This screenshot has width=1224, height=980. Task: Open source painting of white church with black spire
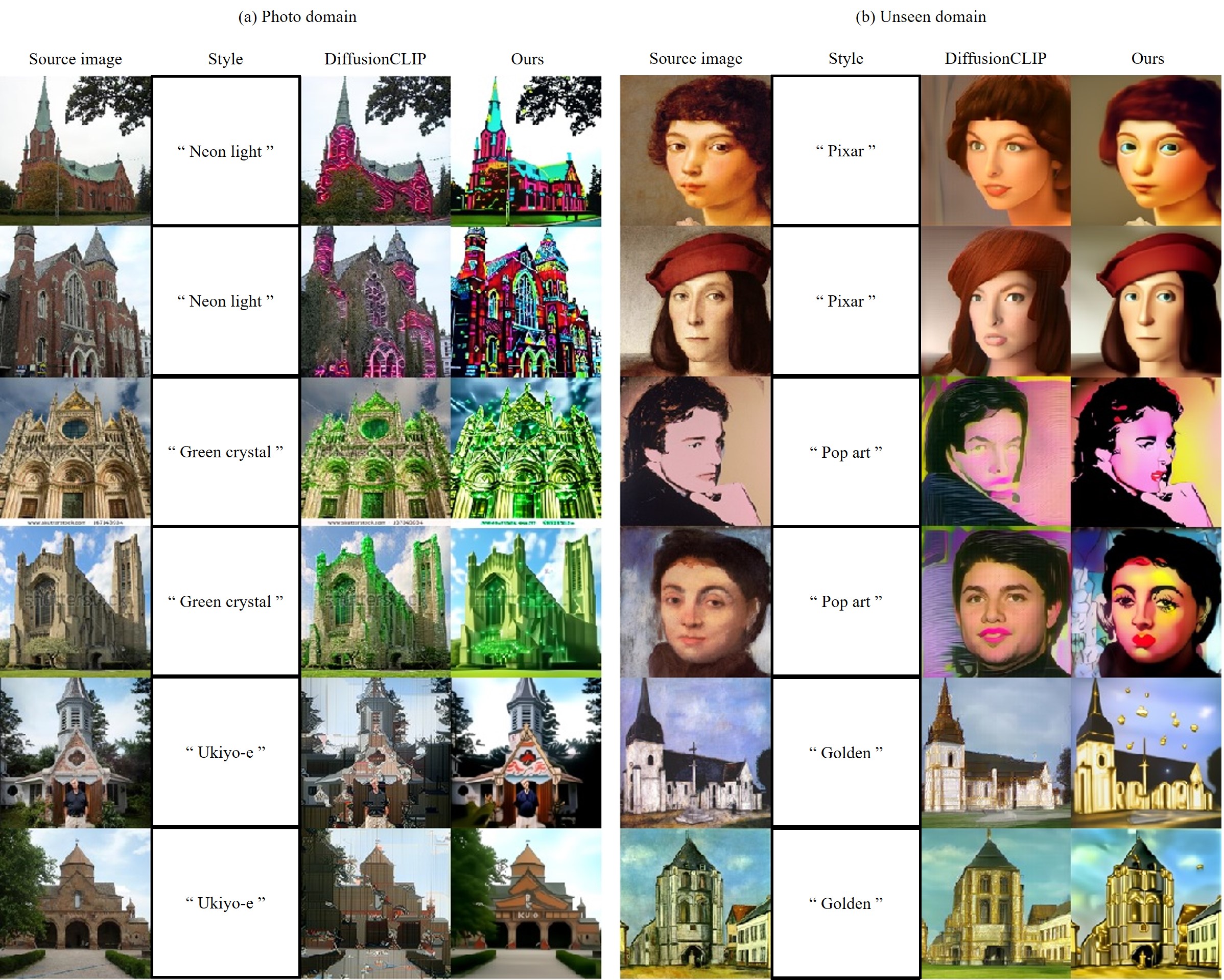click(x=695, y=753)
